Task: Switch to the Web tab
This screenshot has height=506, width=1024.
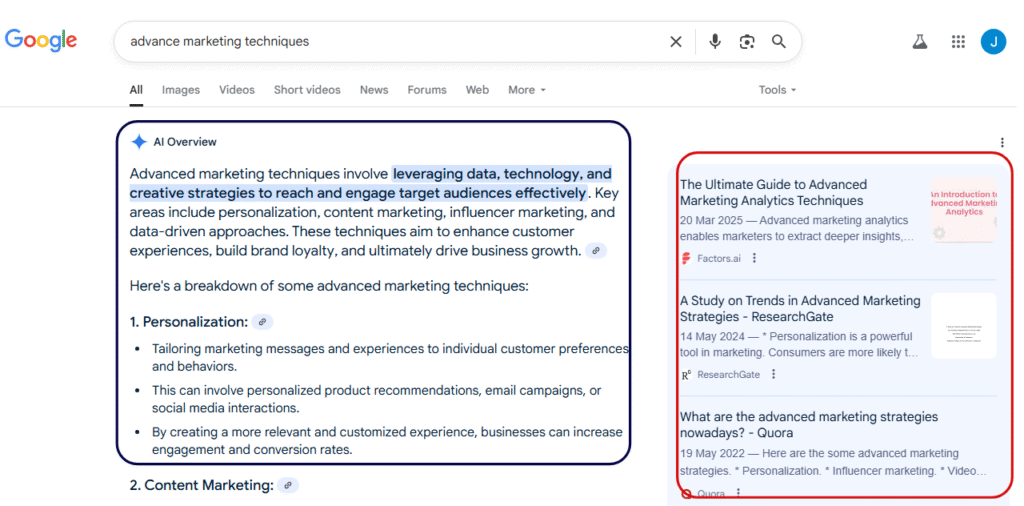Action: 477,90
